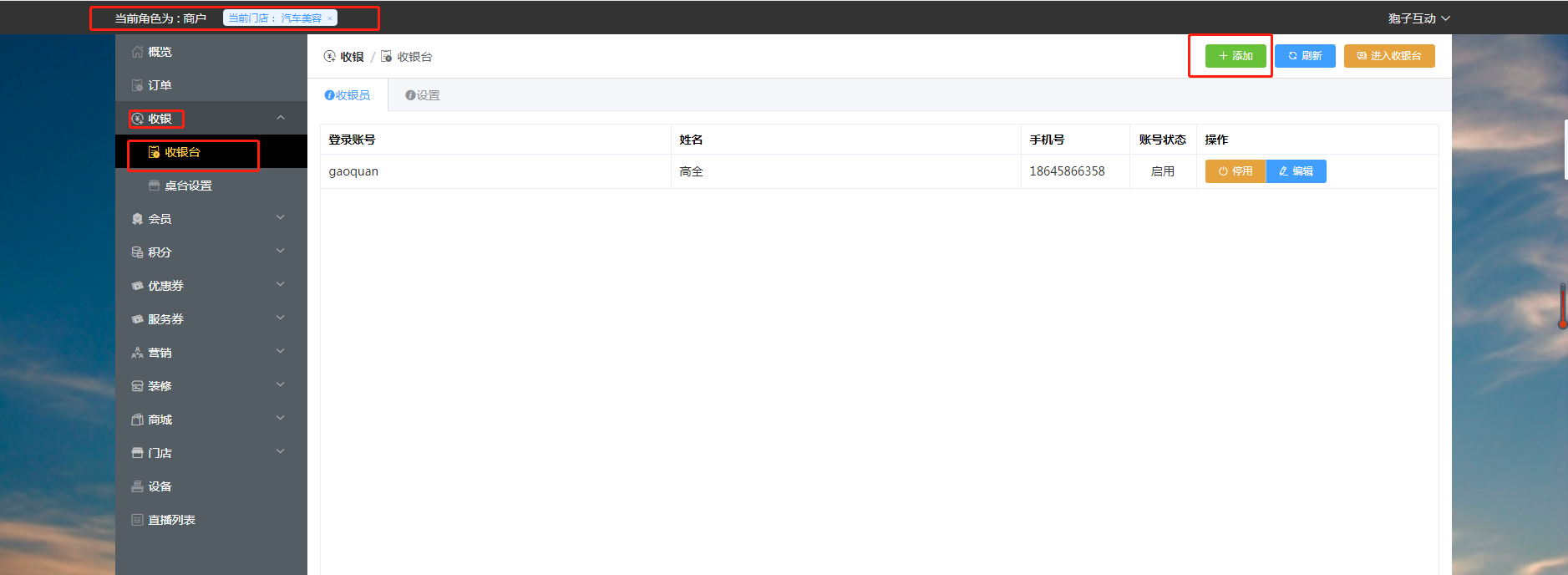
Task: Click the 门店 store icon
Action: click(137, 453)
